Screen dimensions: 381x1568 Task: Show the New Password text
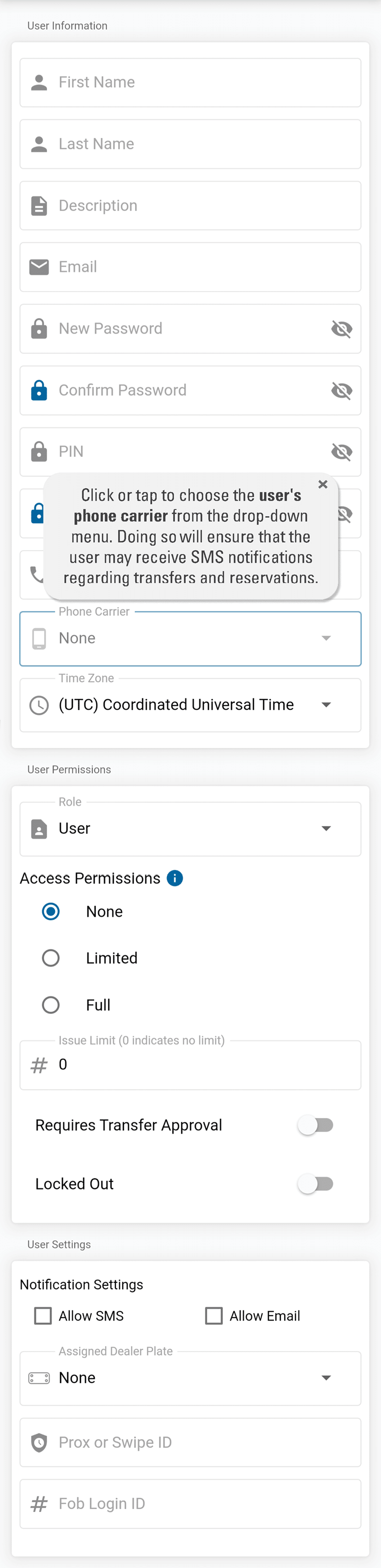point(341,329)
